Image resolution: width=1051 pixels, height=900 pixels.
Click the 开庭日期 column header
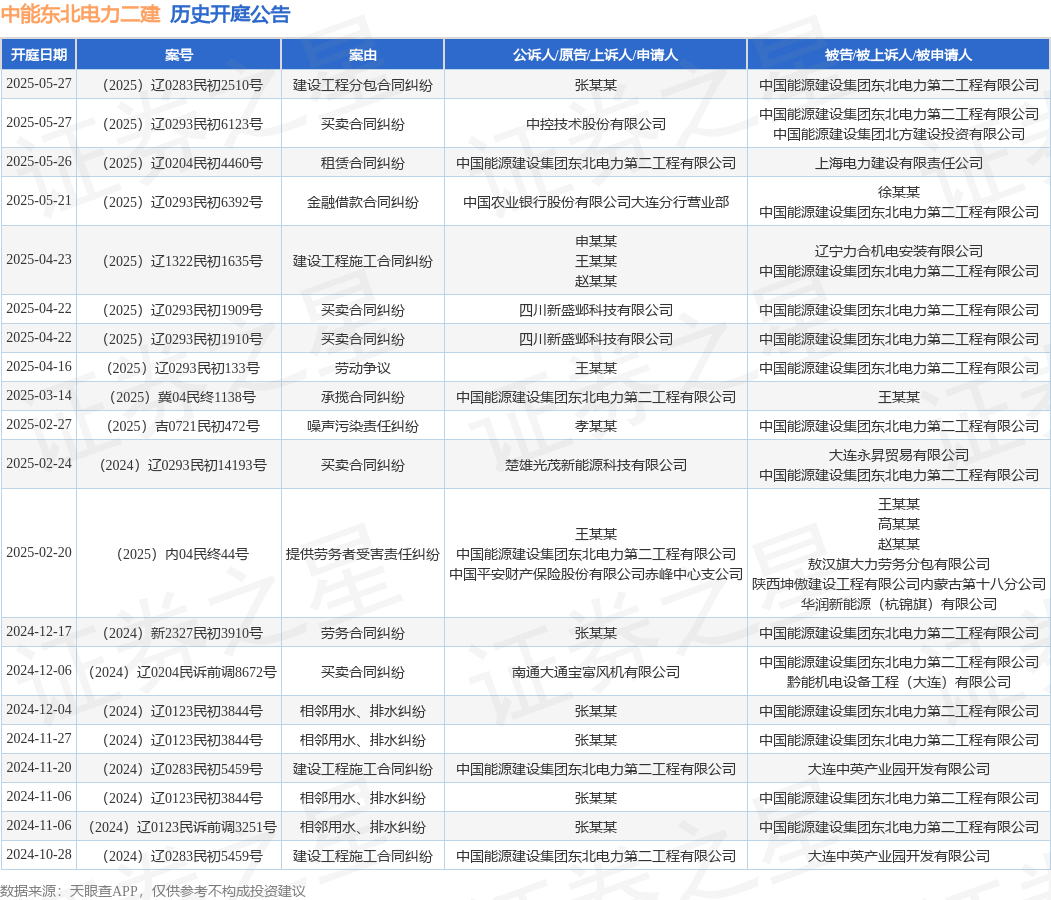tap(39, 54)
